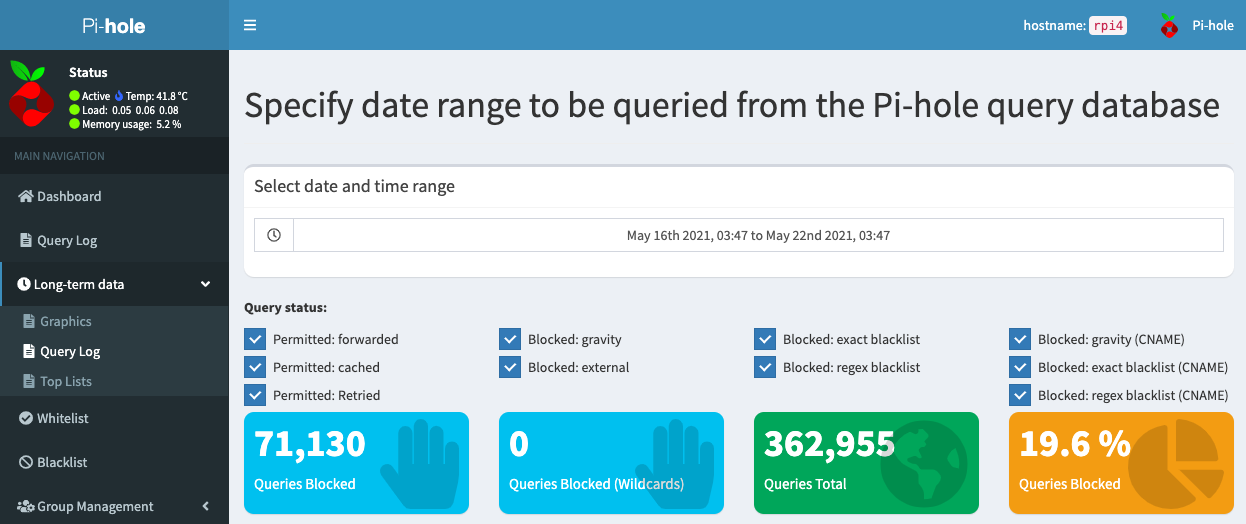Collapse the Long-term data chevron
The height and width of the screenshot is (524, 1246).
pos(206,284)
